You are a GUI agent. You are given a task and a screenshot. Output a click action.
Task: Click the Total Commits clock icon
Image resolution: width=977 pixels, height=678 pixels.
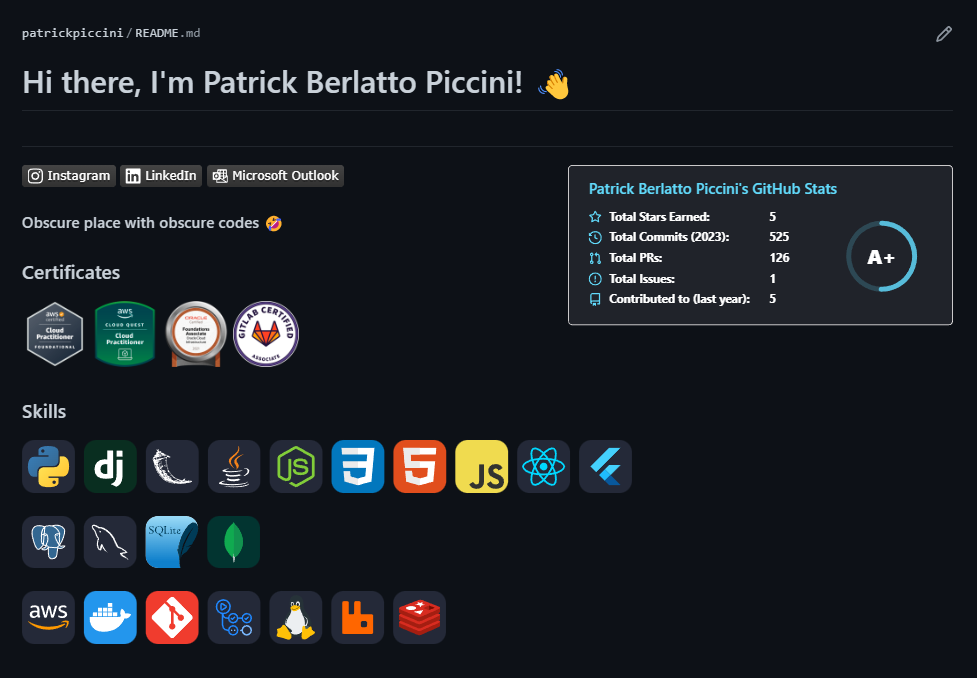click(x=595, y=237)
